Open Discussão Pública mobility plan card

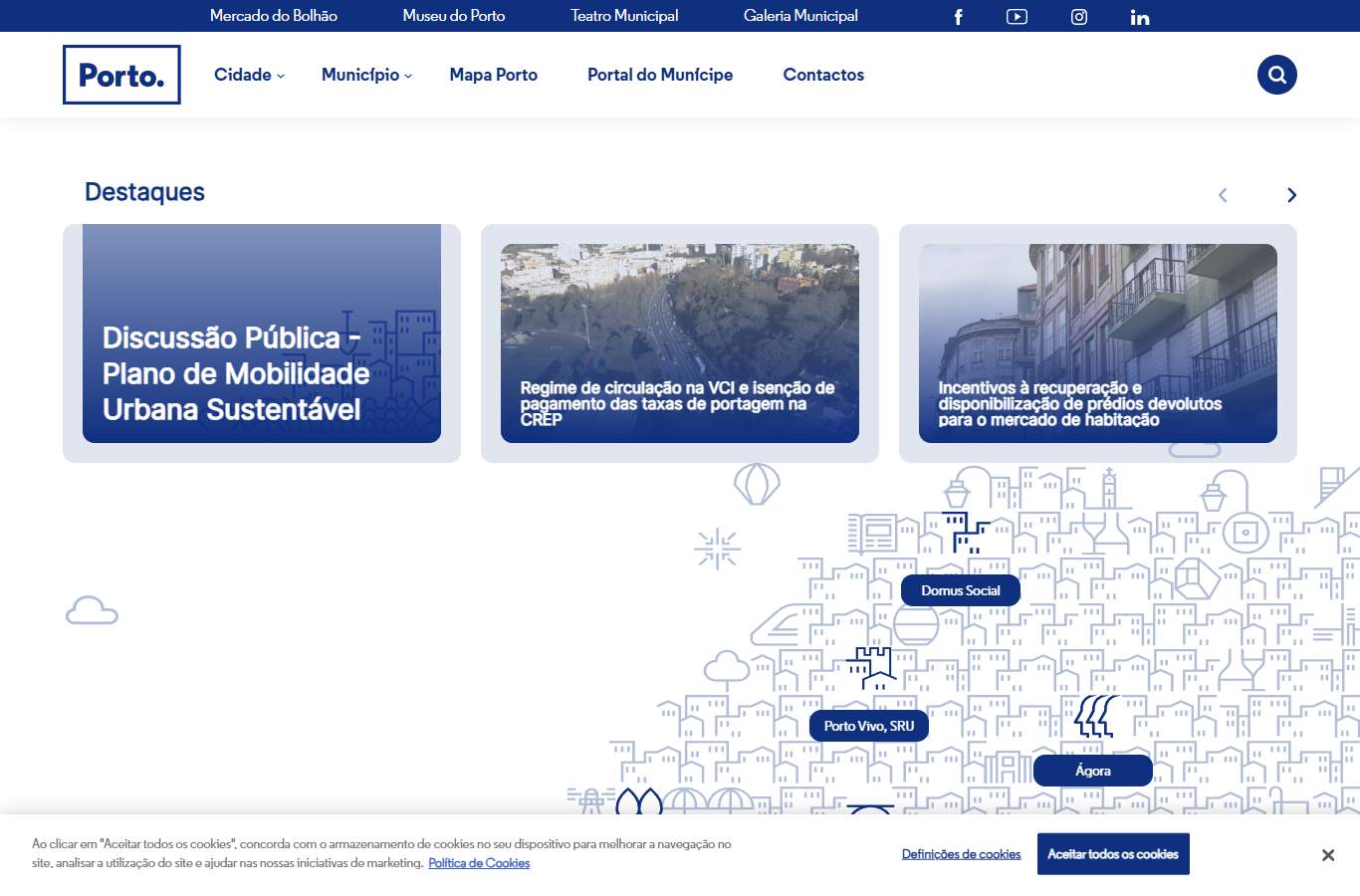click(262, 343)
